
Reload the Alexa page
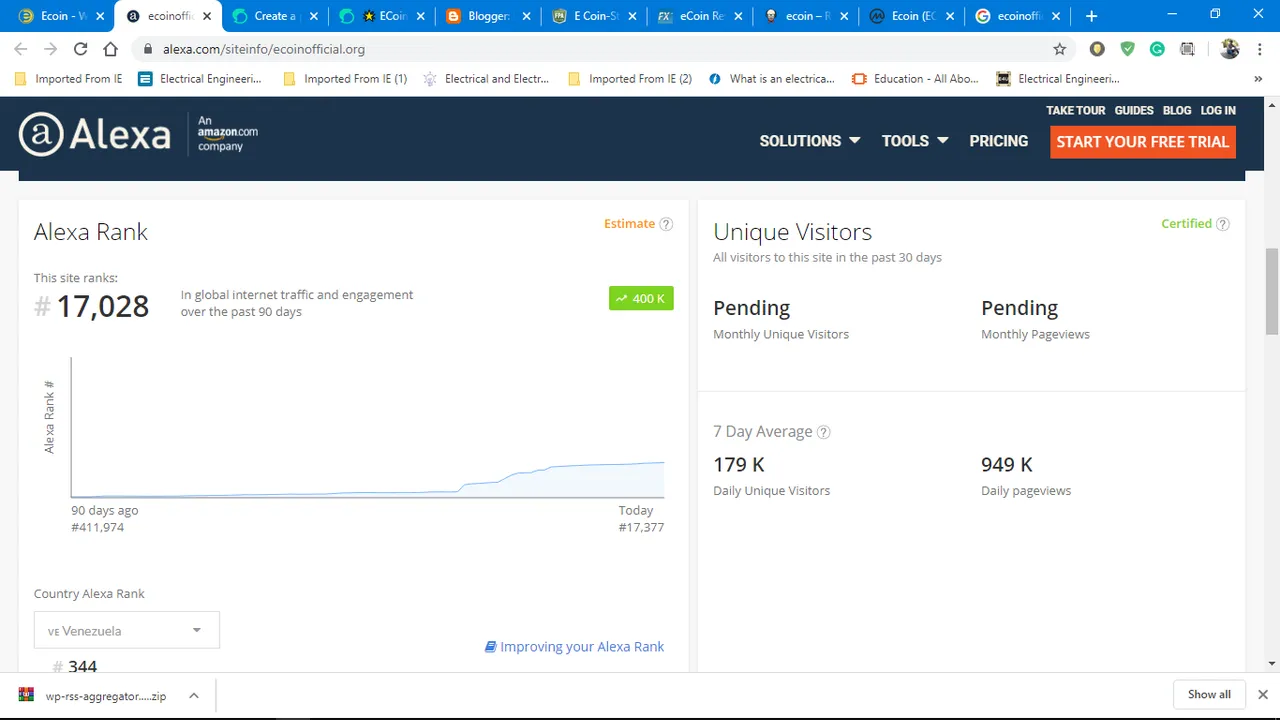coord(80,49)
